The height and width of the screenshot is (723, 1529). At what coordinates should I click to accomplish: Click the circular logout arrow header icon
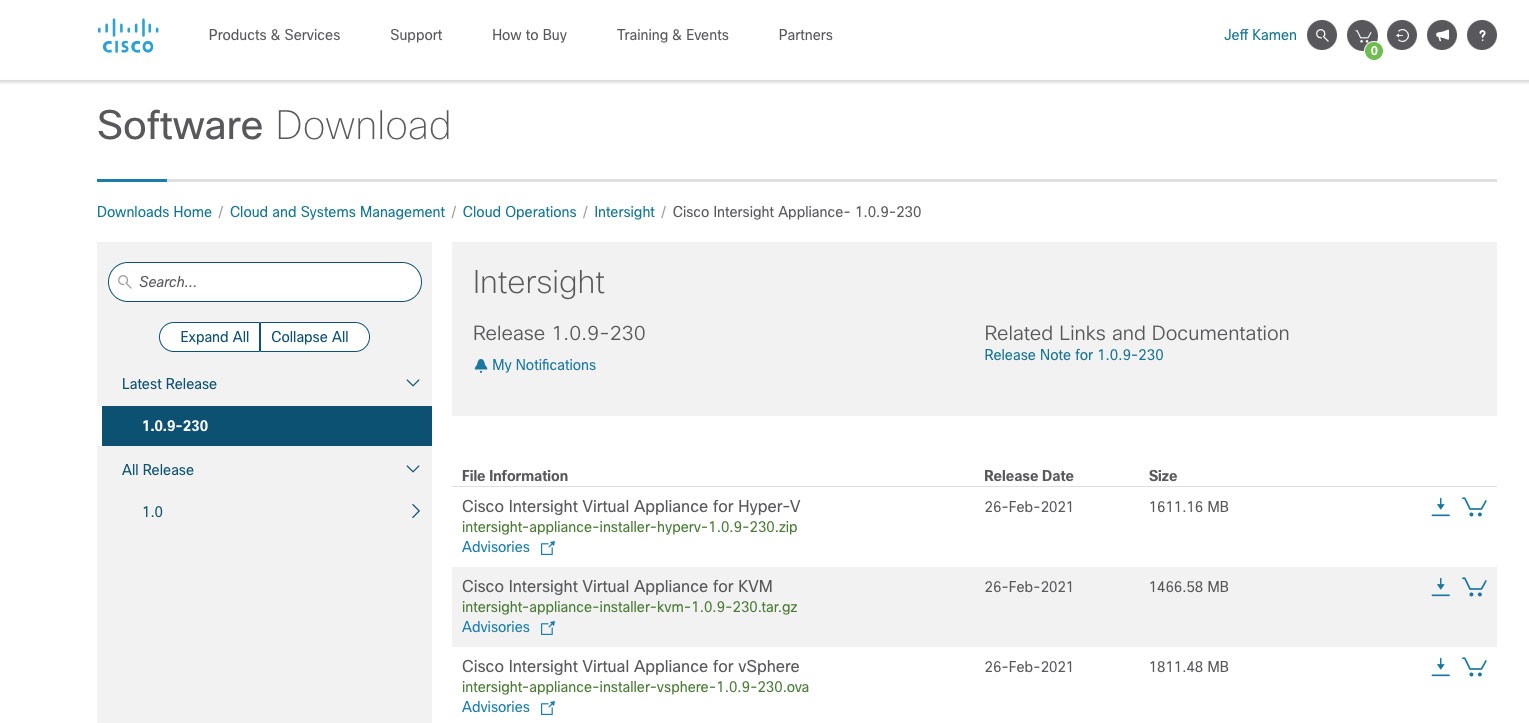point(1402,35)
